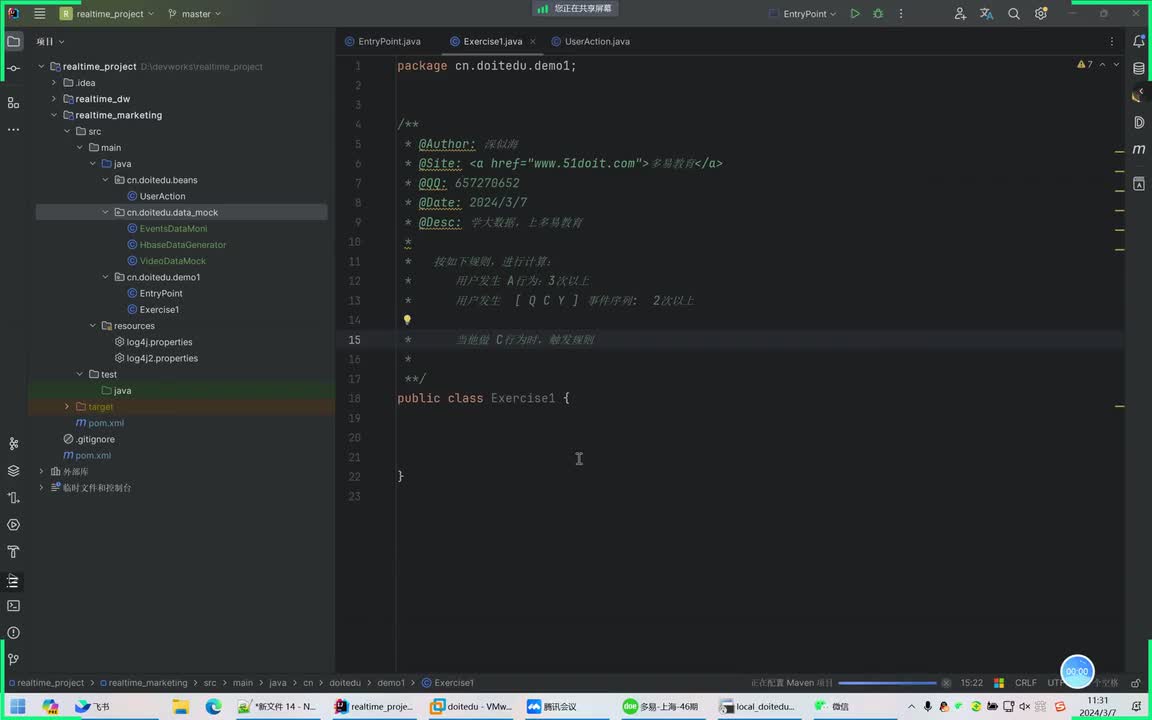Click breadcrumb doitedu in path
The height and width of the screenshot is (720, 1152).
coord(345,683)
